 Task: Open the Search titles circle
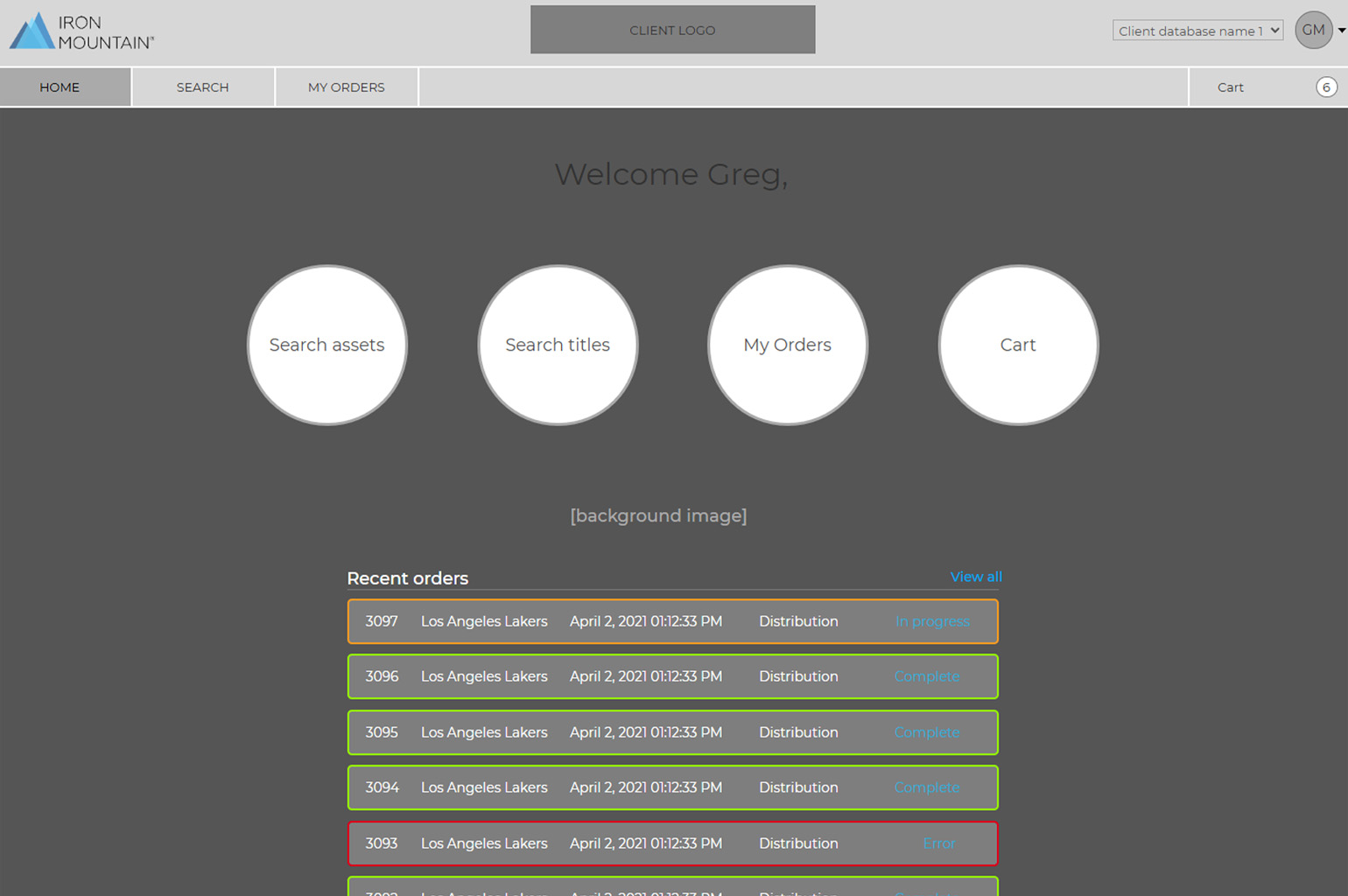point(558,346)
